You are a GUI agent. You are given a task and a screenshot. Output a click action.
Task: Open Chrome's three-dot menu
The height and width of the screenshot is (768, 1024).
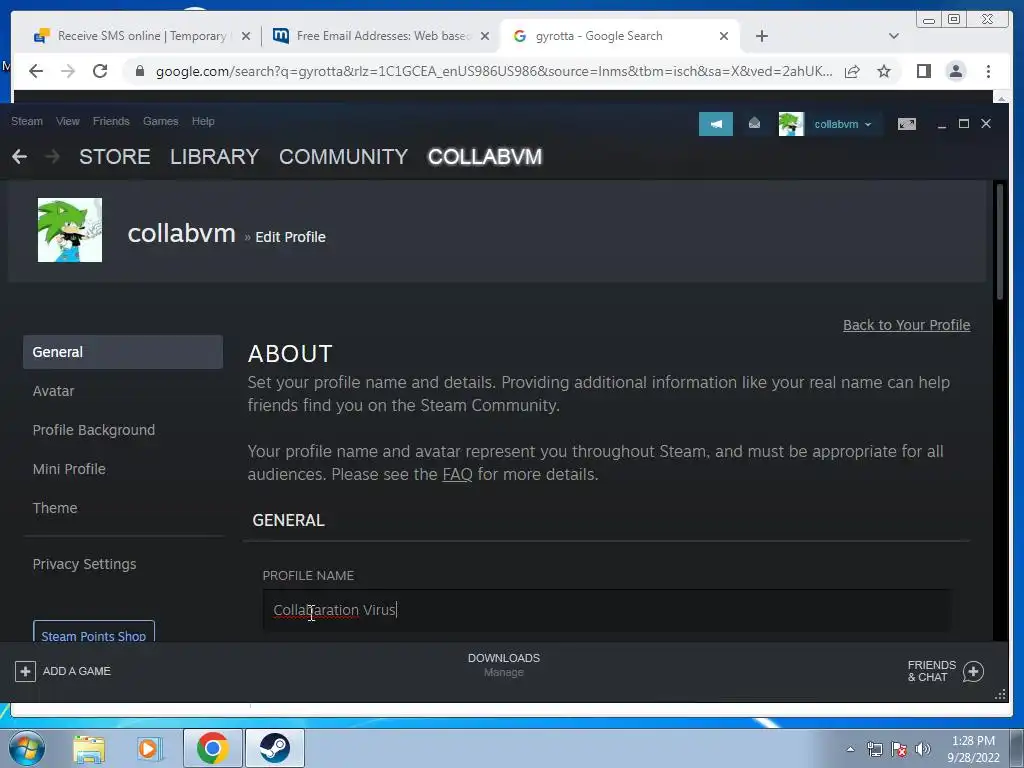(988, 71)
